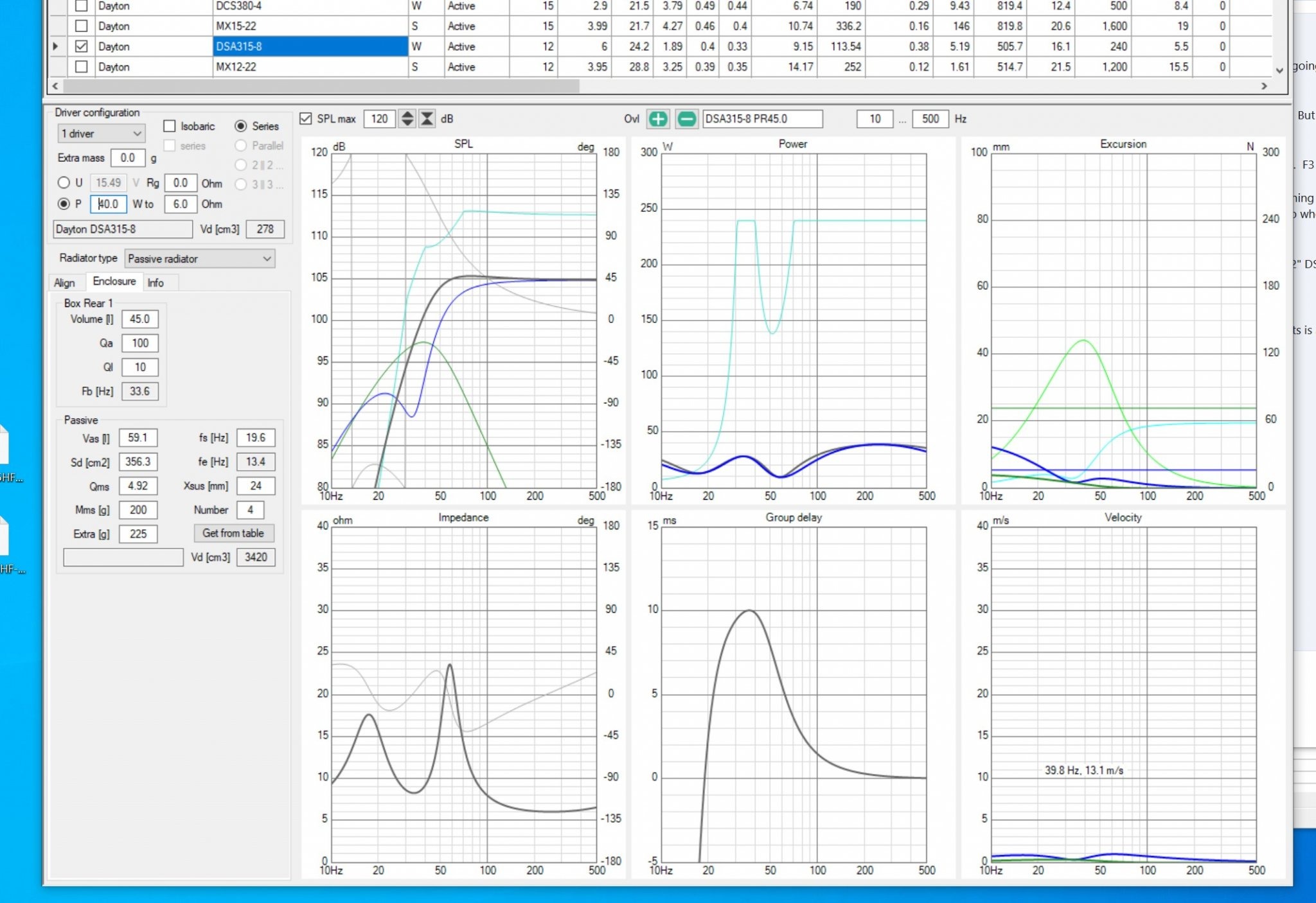The height and width of the screenshot is (903, 1316).
Task: Switch to the Info tab
Action: pyautogui.click(x=156, y=283)
